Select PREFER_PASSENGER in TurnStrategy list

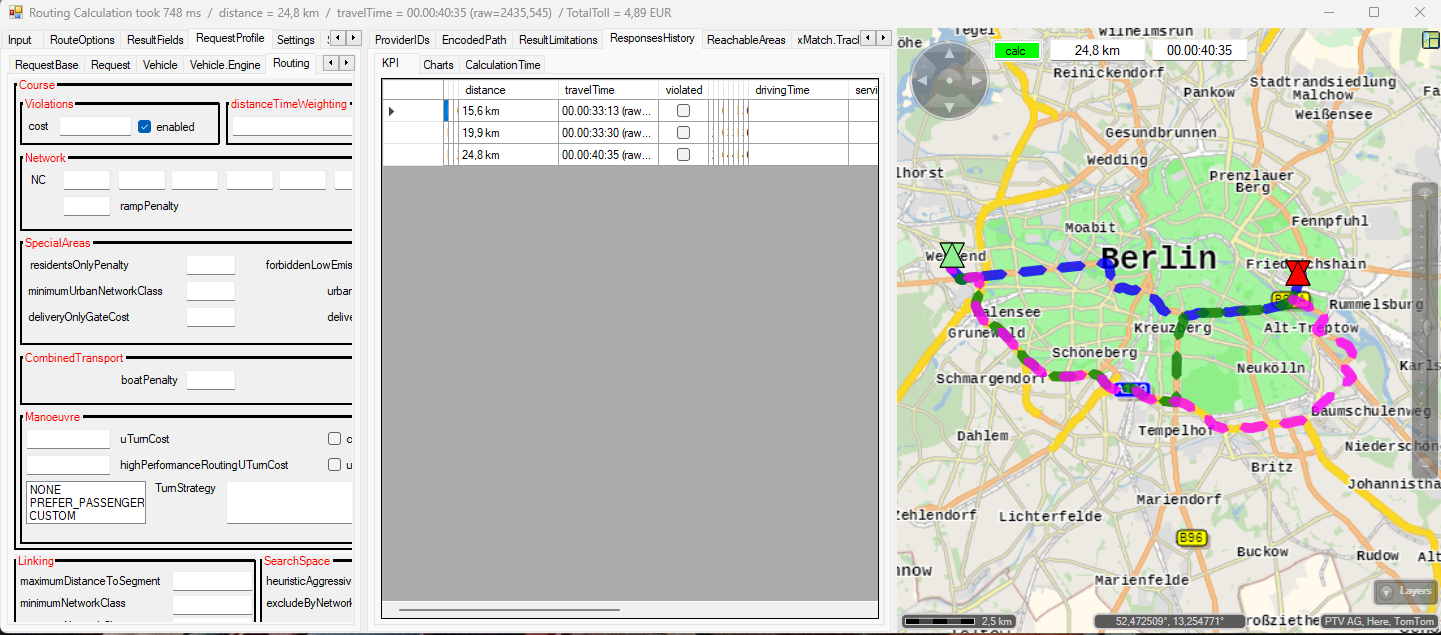click(x=87, y=503)
